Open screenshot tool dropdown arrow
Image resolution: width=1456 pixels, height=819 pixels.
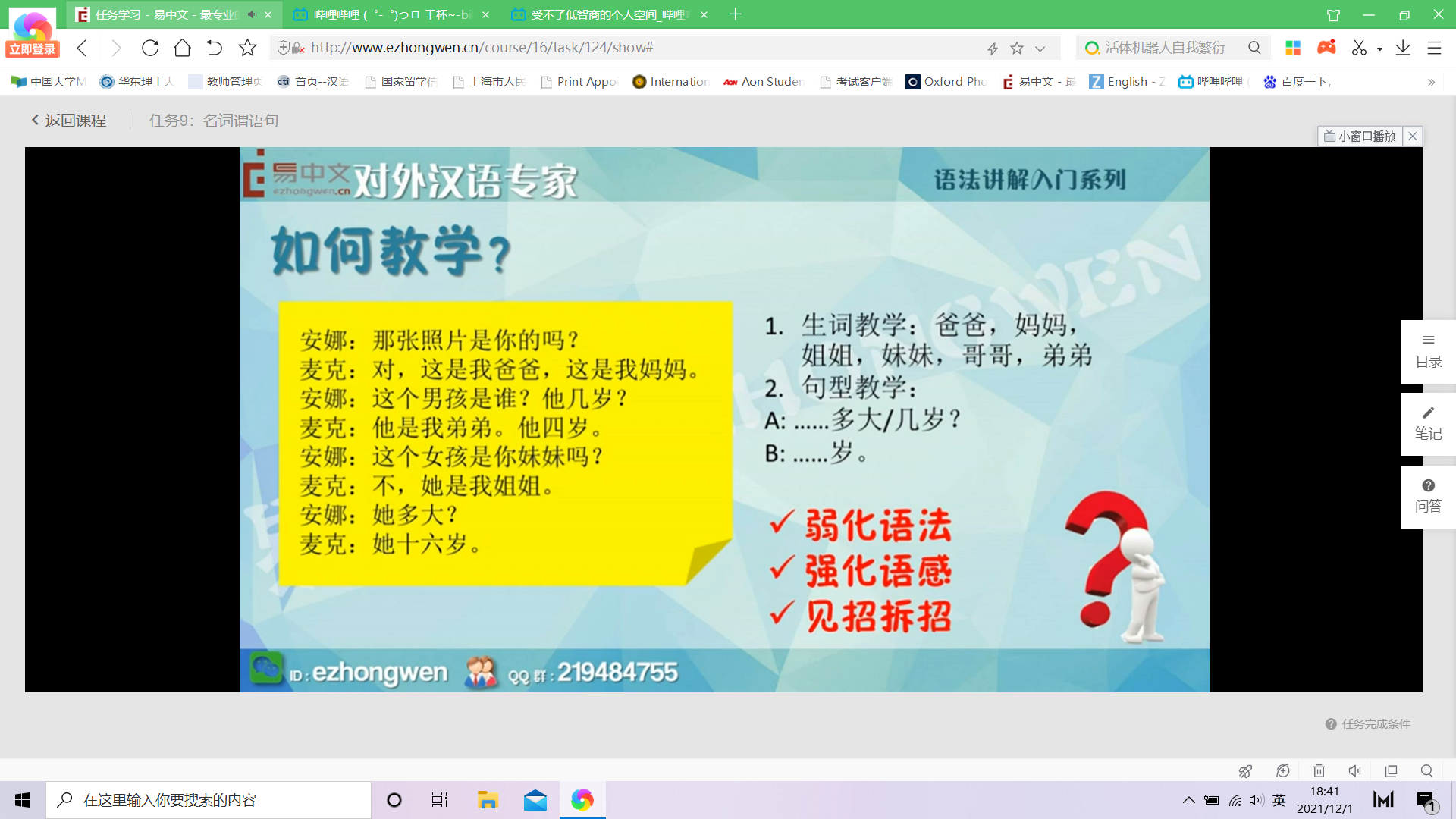[x=1379, y=49]
